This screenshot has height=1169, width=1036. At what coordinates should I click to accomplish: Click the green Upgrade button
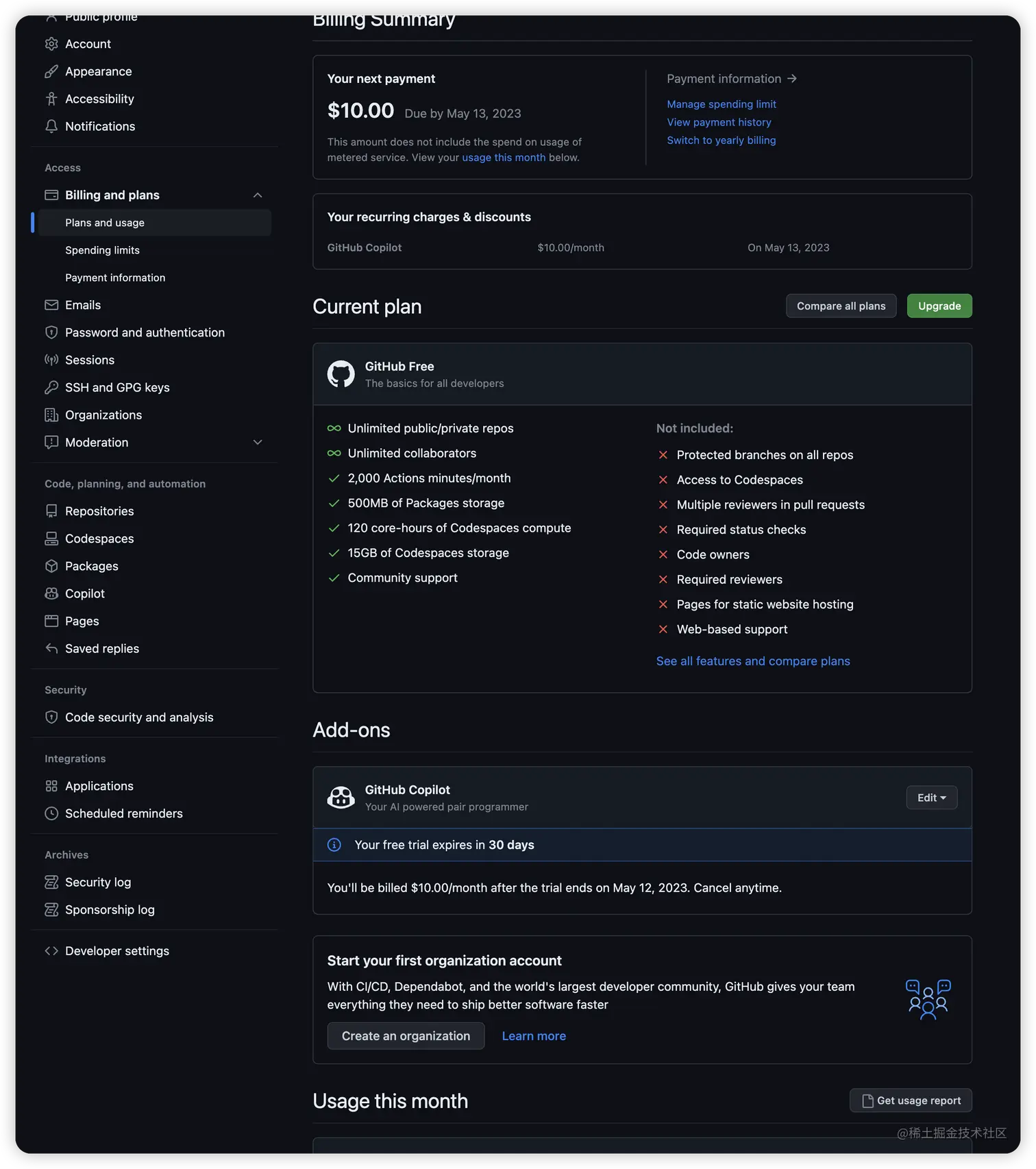[x=939, y=306]
